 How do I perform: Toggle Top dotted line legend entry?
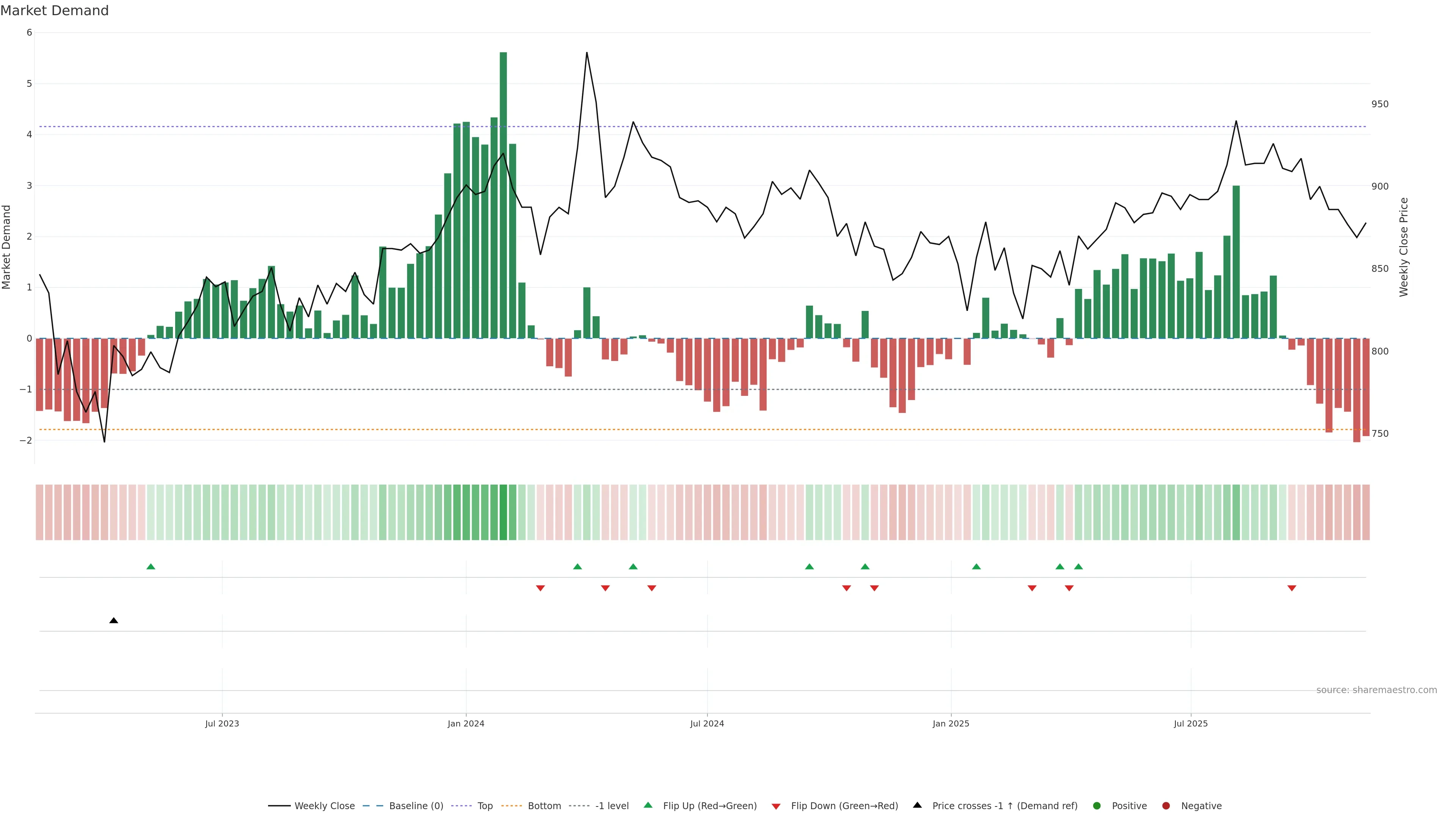tap(485, 805)
